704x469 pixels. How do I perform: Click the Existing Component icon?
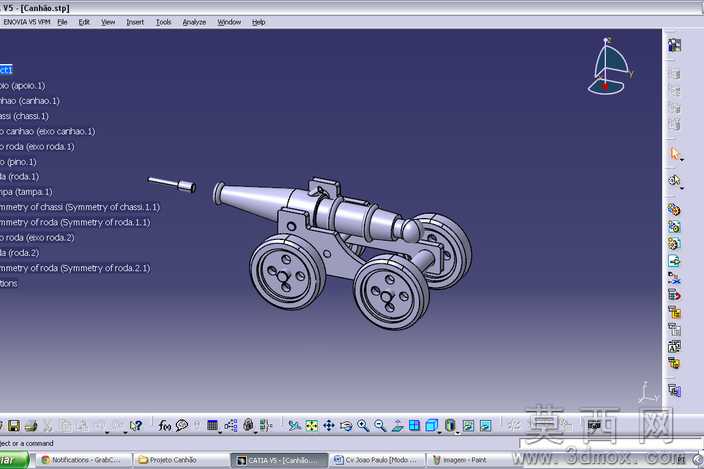(x=673, y=261)
